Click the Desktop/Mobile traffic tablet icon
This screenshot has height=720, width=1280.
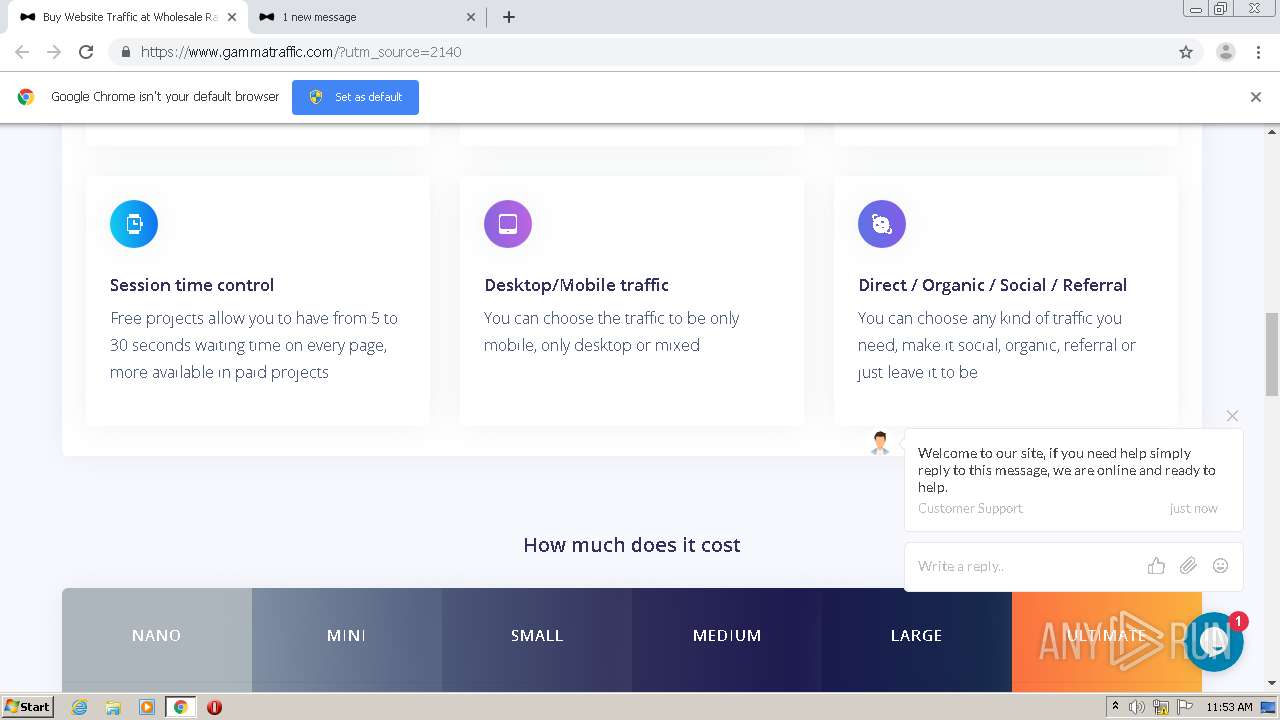pos(508,224)
